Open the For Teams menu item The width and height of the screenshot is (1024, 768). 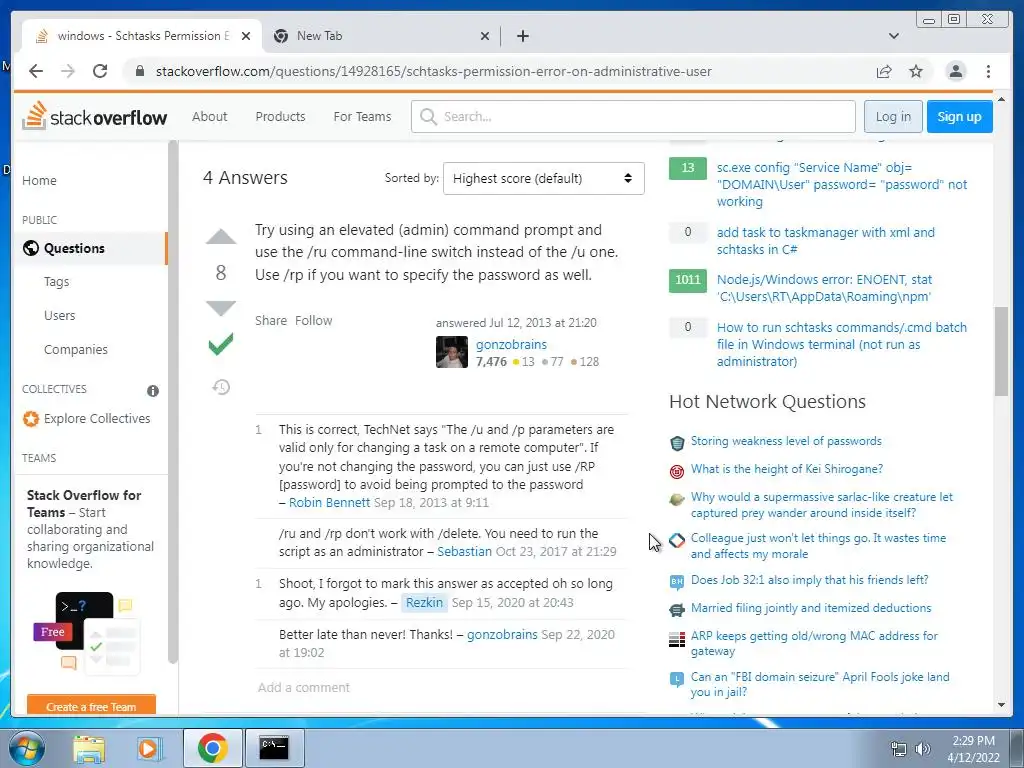(x=362, y=116)
